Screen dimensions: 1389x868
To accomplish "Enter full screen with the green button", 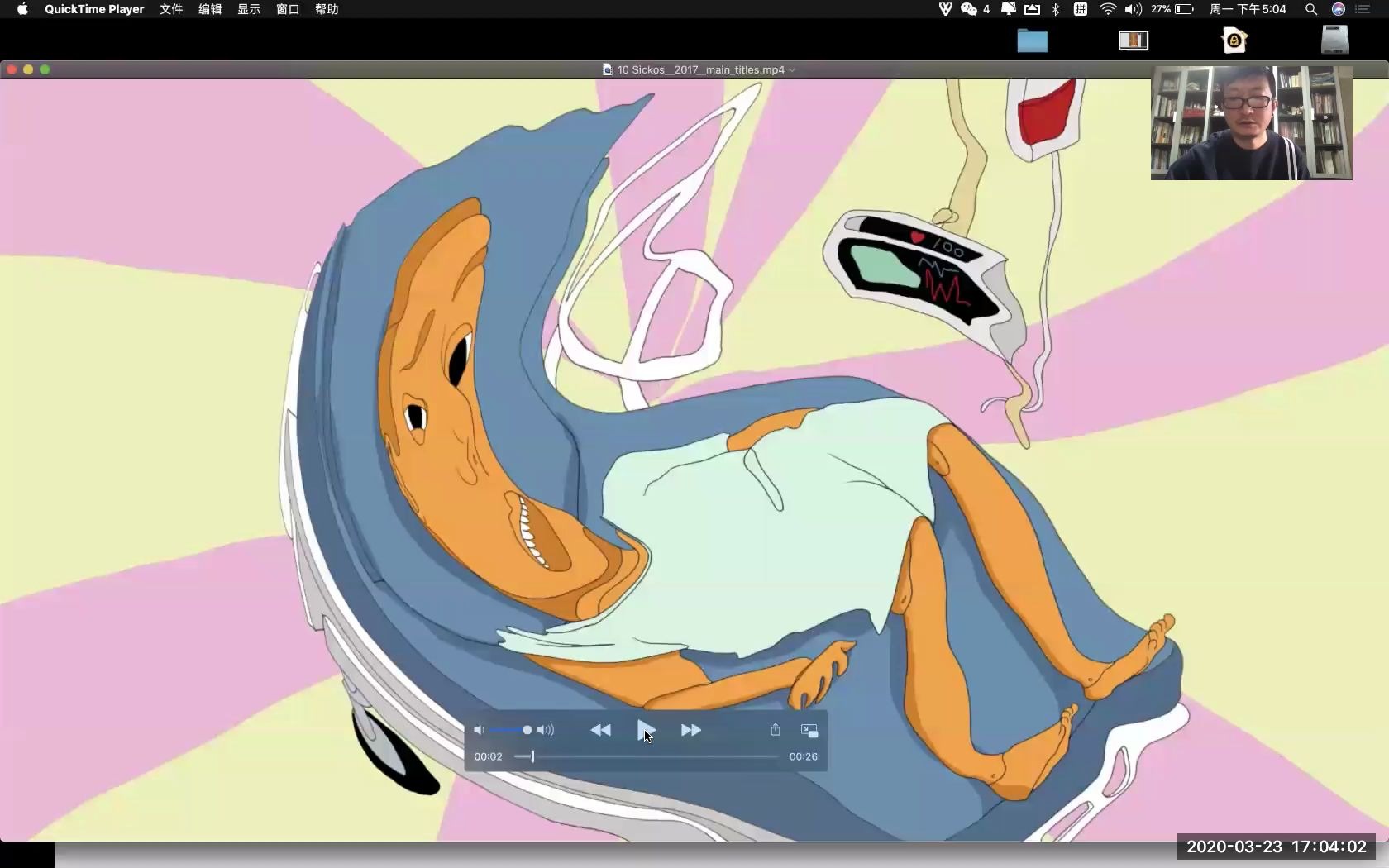I will click(x=45, y=69).
